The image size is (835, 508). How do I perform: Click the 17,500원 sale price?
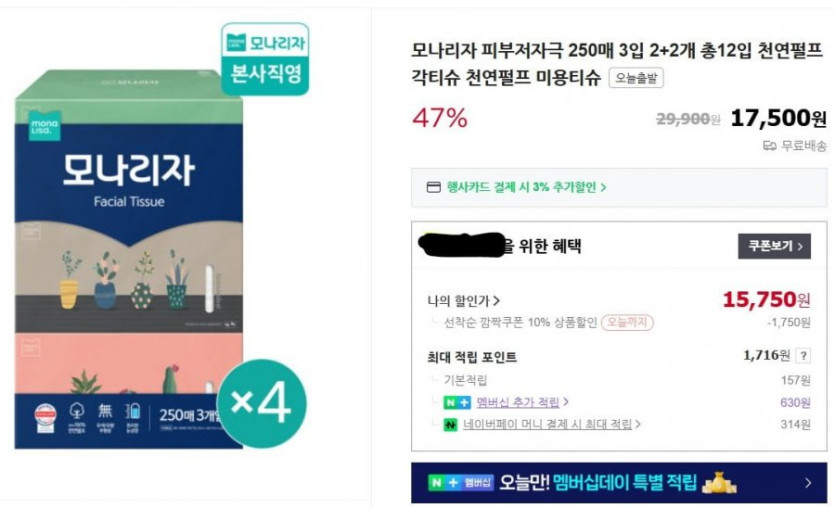778,118
